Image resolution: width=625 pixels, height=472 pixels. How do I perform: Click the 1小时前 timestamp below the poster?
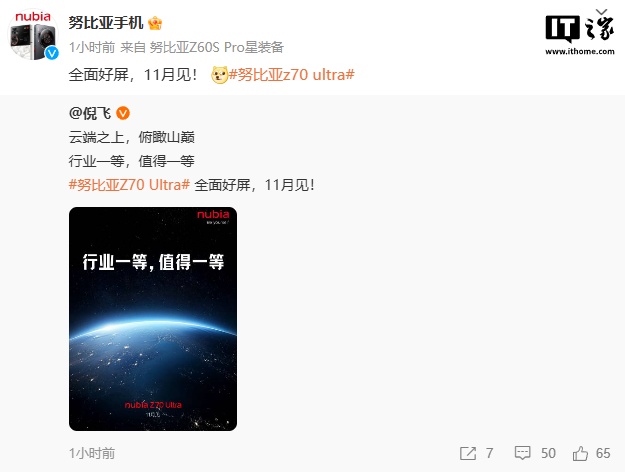click(x=92, y=453)
